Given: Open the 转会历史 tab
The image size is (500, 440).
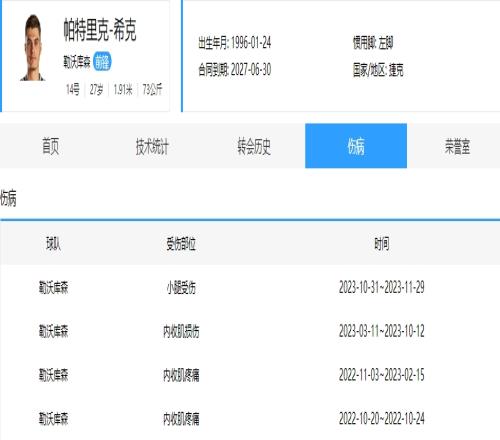Looking at the screenshot, I should coord(254,146).
